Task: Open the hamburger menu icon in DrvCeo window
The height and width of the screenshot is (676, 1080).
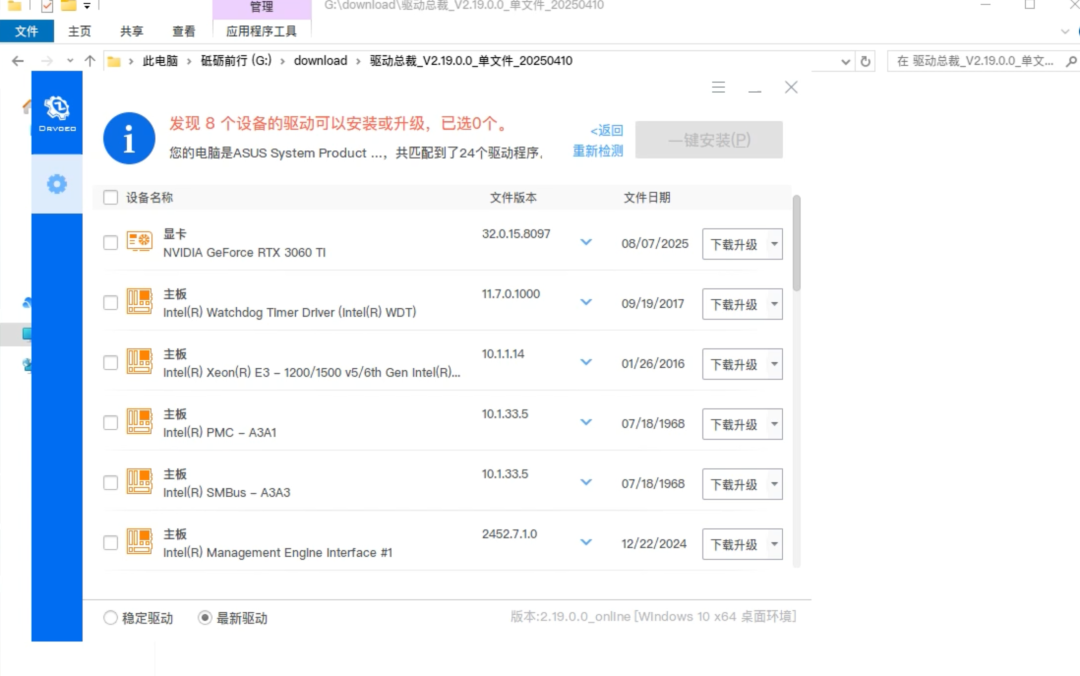Action: pyautogui.click(x=718, y=87)
